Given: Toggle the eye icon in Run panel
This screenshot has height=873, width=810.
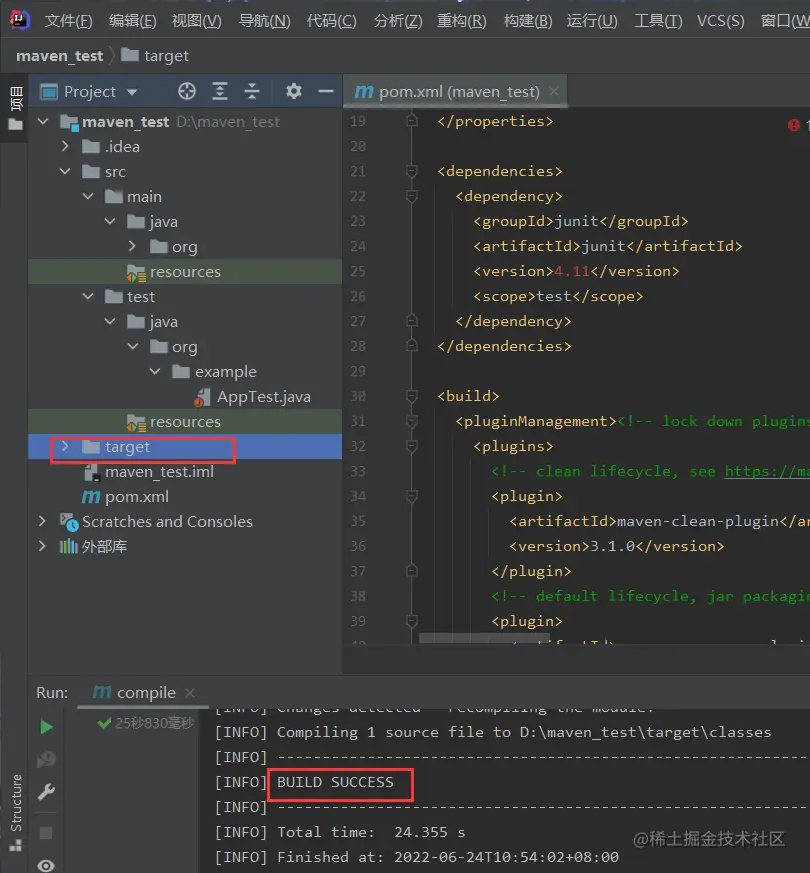Looking at the screenshot, I should [x=46, y=865].
